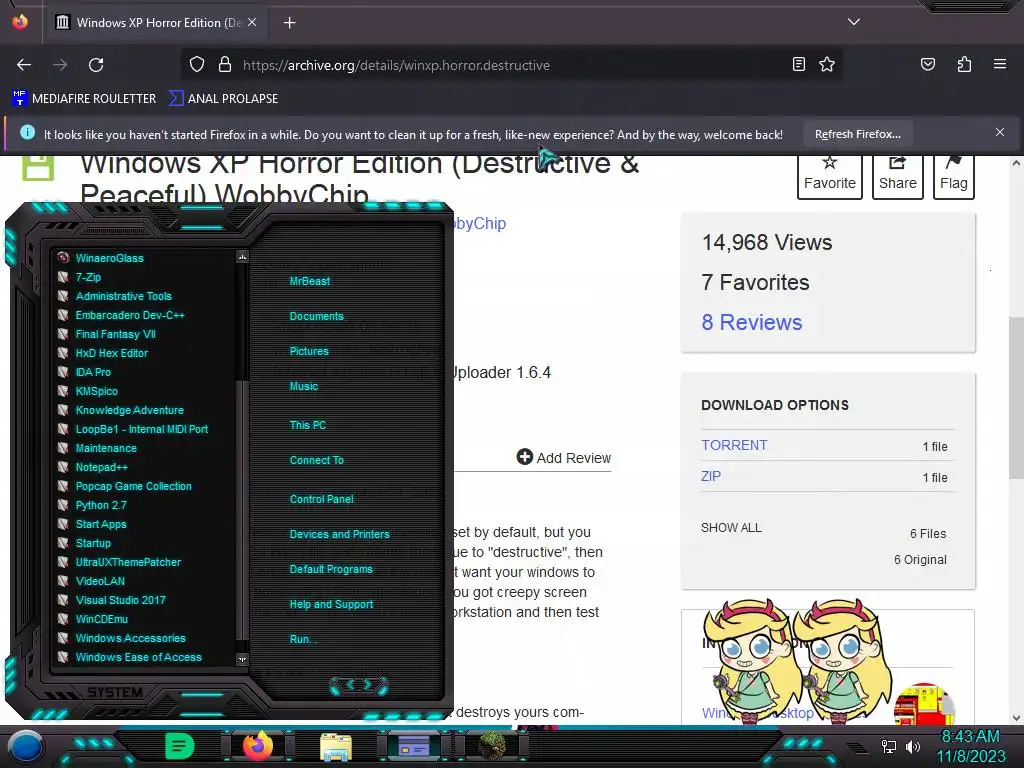This screenshot has height=768, width=1024.
Task: Open the tracking protection shield icon
Action: click(197, 65)
